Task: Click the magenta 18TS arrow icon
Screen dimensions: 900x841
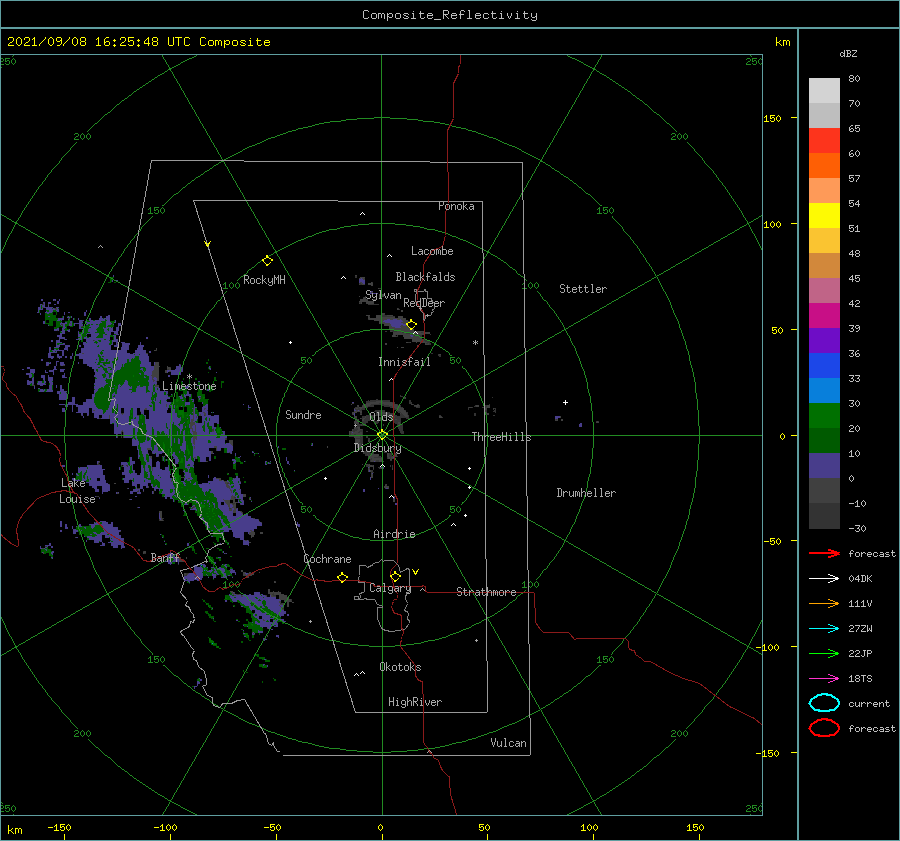Action: 824,679
